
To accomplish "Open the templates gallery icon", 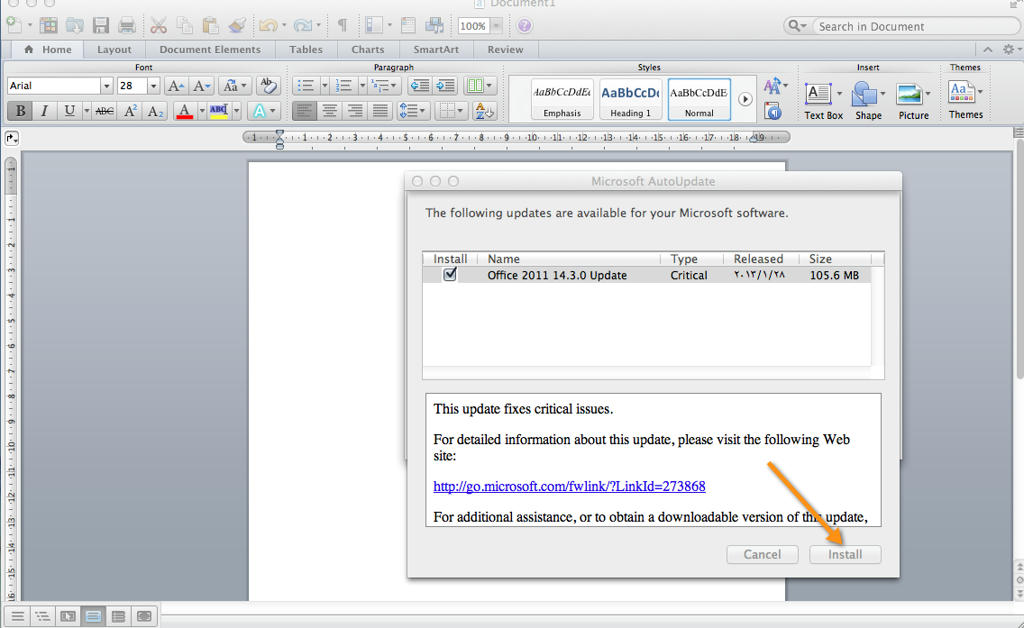I will pos(48,25).
